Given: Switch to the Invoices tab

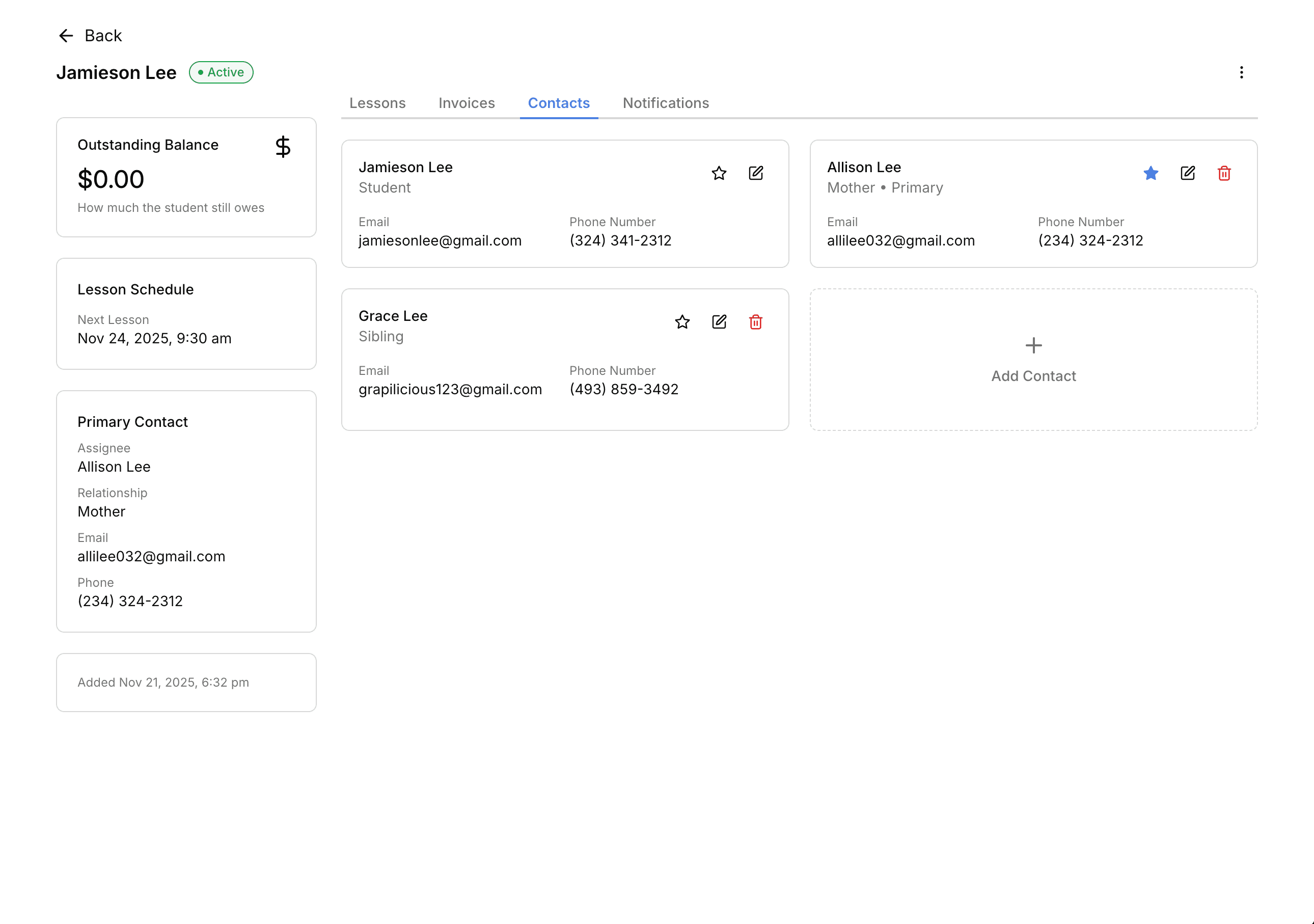Looking at the screenshot, I should 467,103.
